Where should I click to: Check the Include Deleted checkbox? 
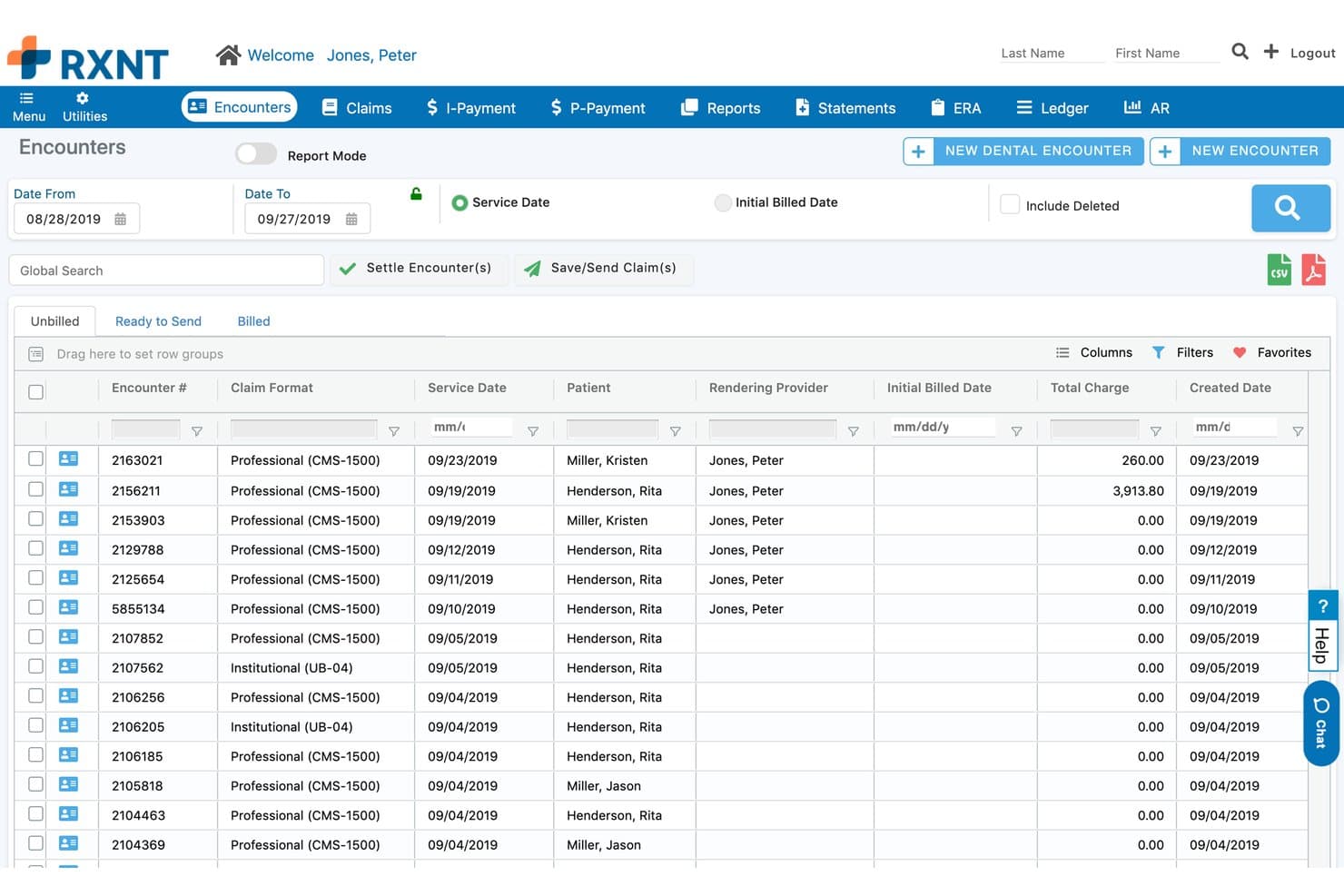1010,205
